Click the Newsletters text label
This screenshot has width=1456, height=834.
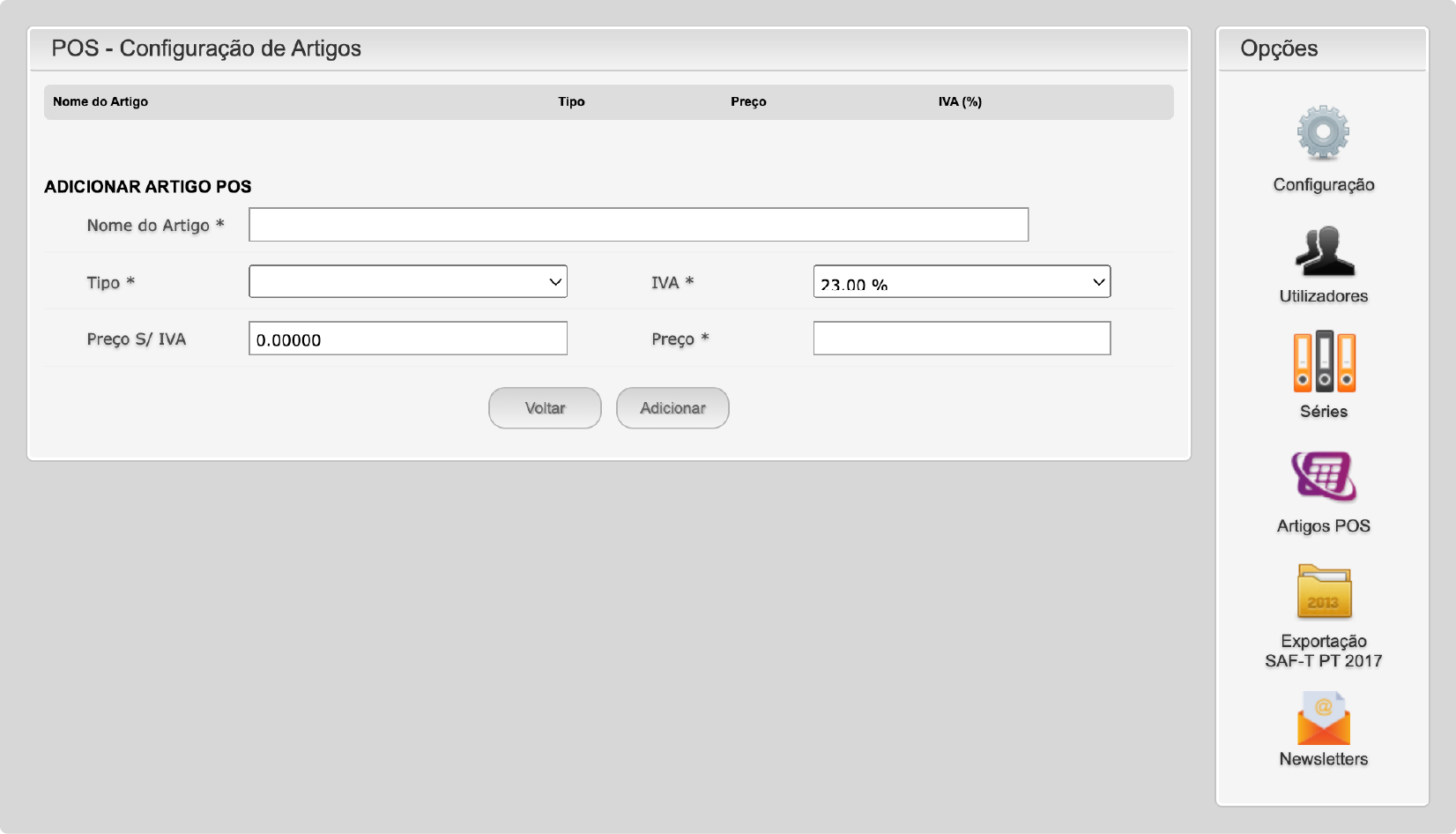(x=1324, y=759)
